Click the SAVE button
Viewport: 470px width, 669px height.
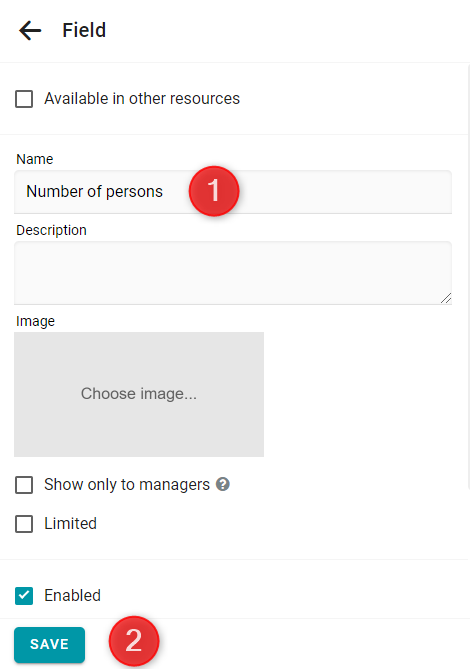[49, 644]
